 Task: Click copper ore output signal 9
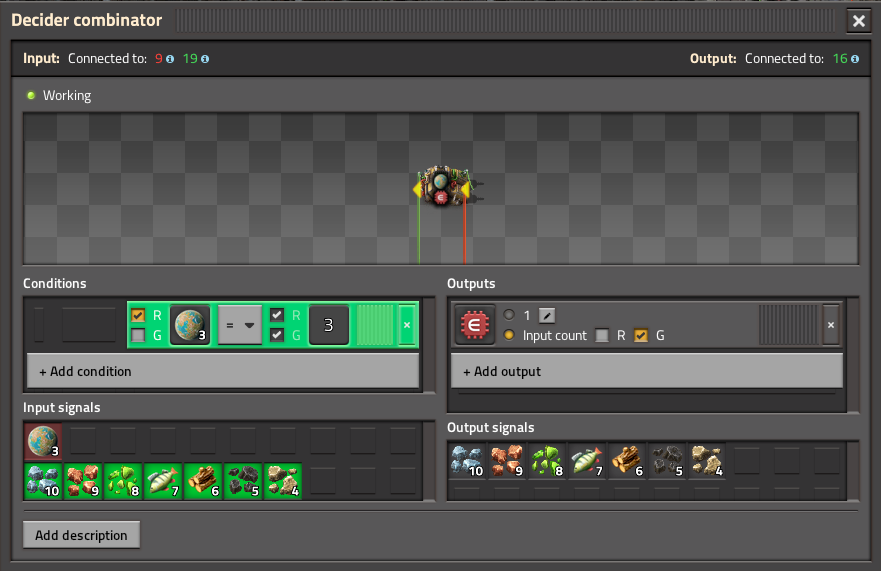507,461
